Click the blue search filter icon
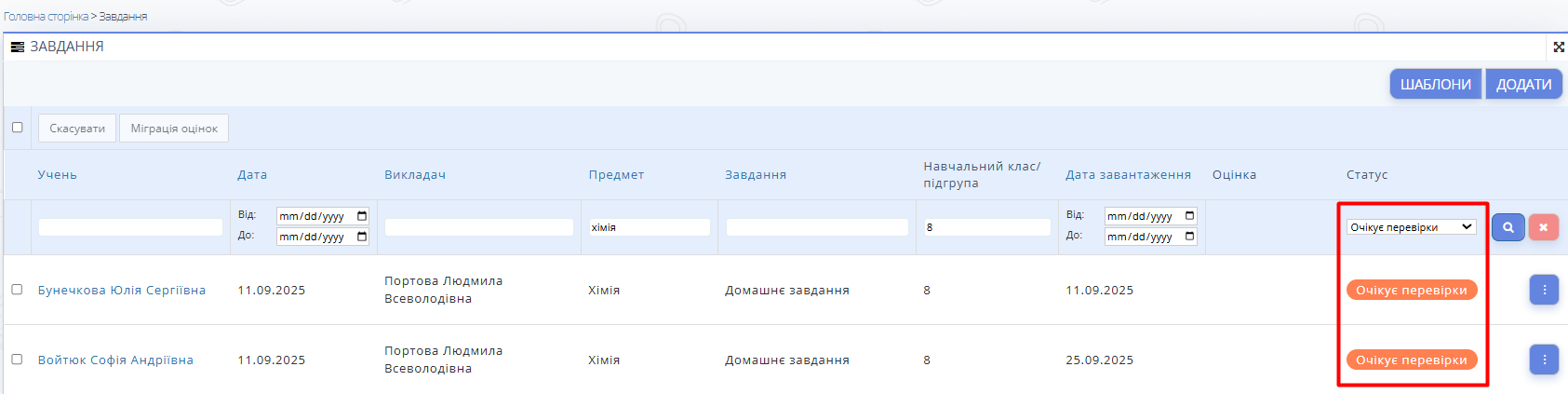The image size is (1568, 394). pyautogui.click(x=1508, y=227)
